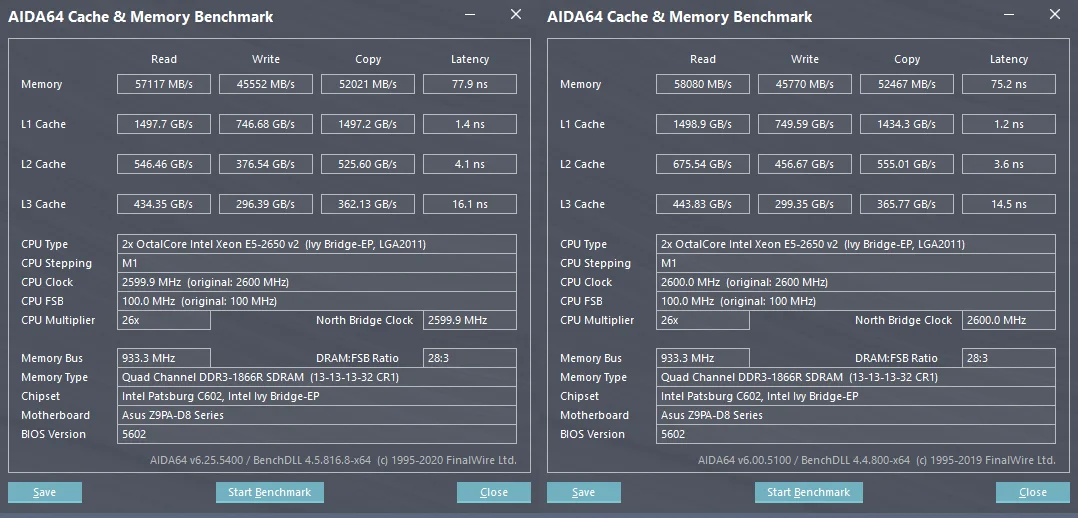Select L3 Cache Copy 362.13 GB/s

click(368, 204)
